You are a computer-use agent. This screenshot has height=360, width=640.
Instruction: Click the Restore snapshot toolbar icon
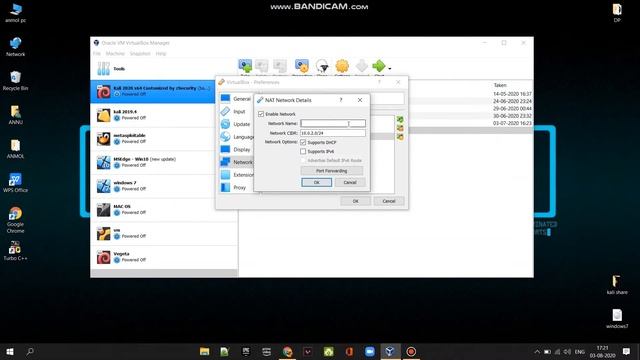[x=280, y=66]
